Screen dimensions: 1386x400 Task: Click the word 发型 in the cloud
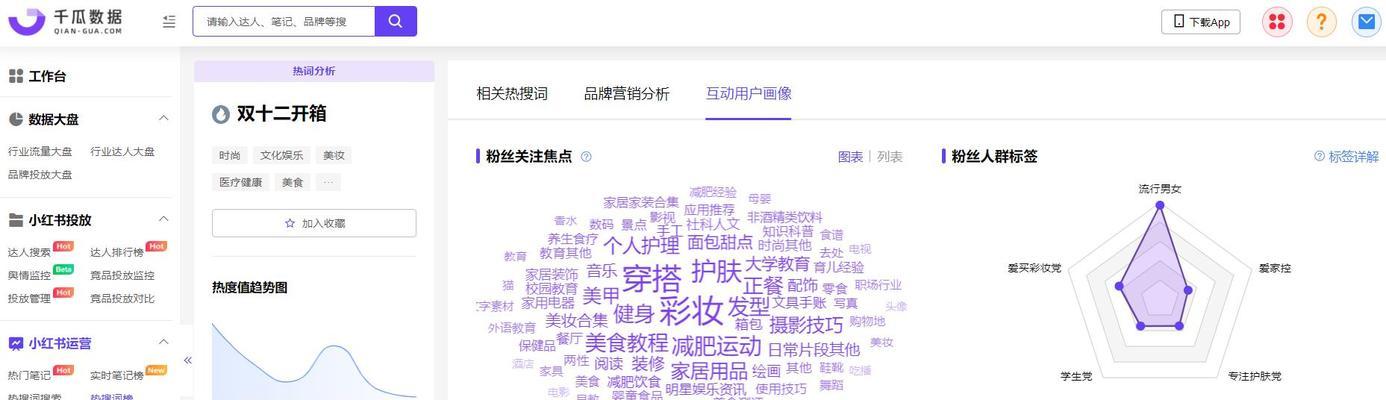click(748, 306)
